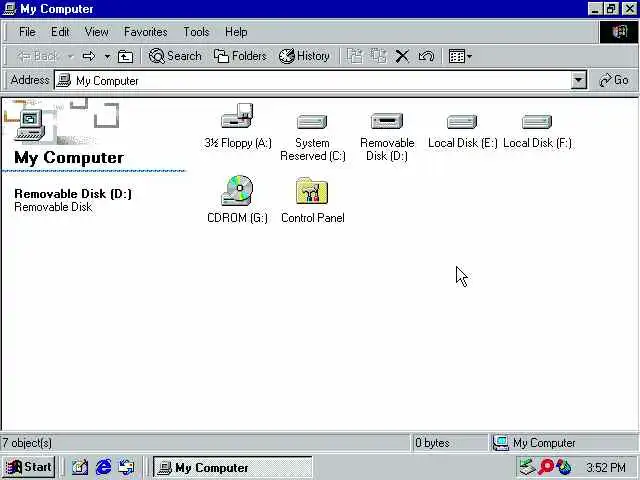Click the Move To toolbar icon

pyautogui.click(x=354, y=56)
